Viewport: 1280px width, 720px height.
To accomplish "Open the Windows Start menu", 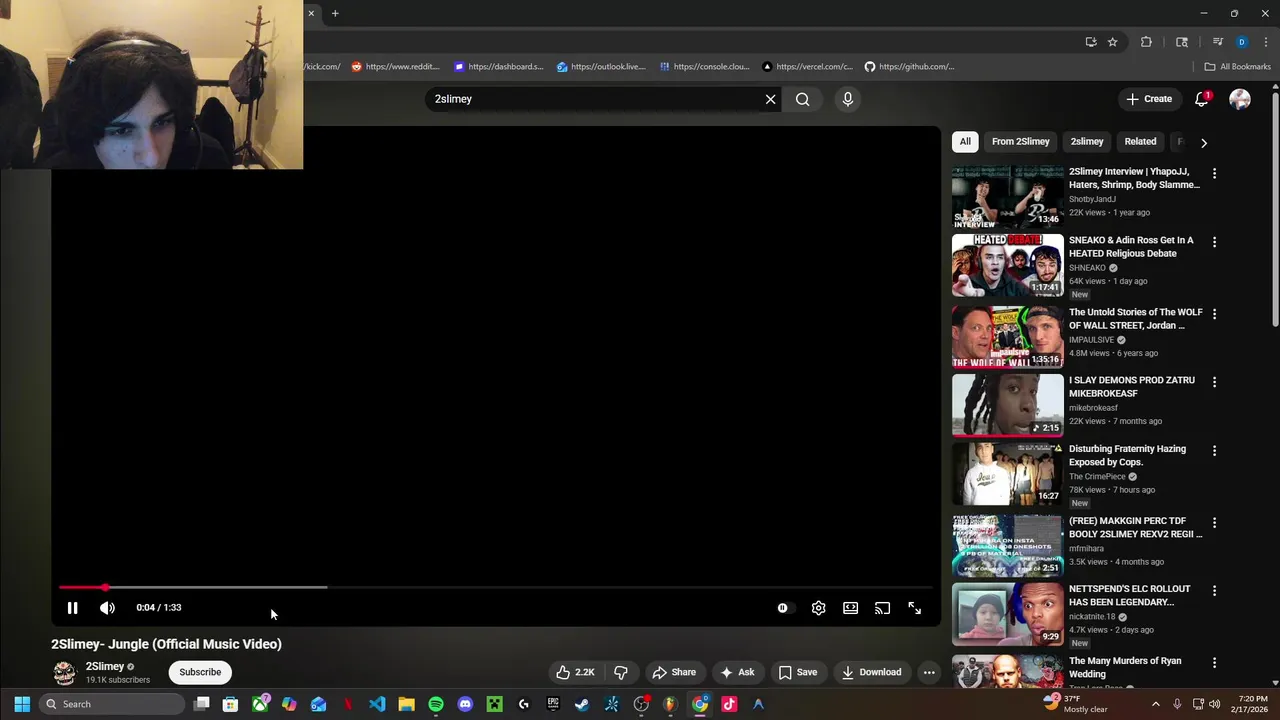I will click(22, 704).
